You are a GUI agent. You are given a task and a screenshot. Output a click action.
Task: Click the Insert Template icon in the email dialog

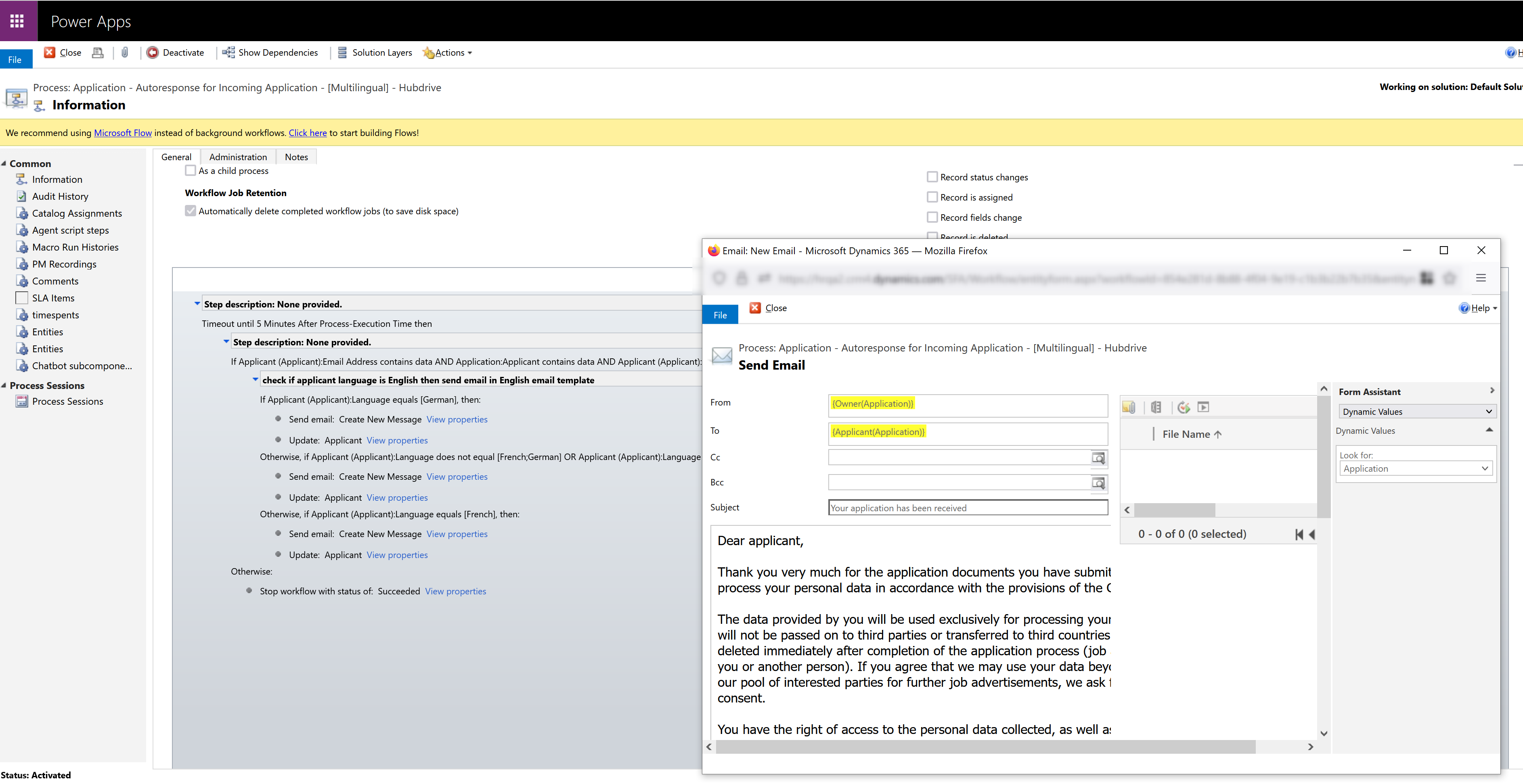click(1184, 406)
